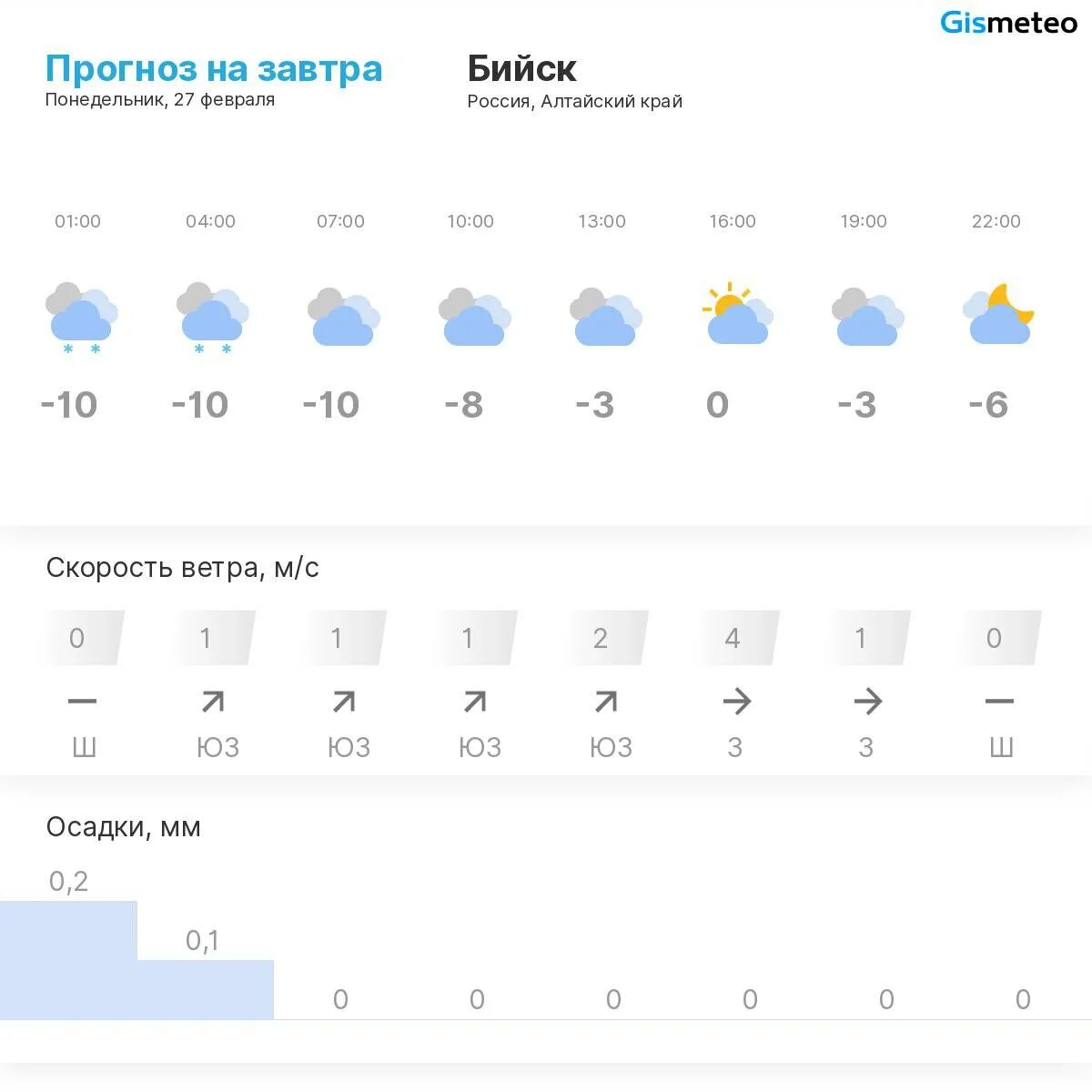The height and width of the screenshot is (1092, 1092).
Task: Click the moon-and-cloud icon at 22:00
Action: tap(998, 313)
